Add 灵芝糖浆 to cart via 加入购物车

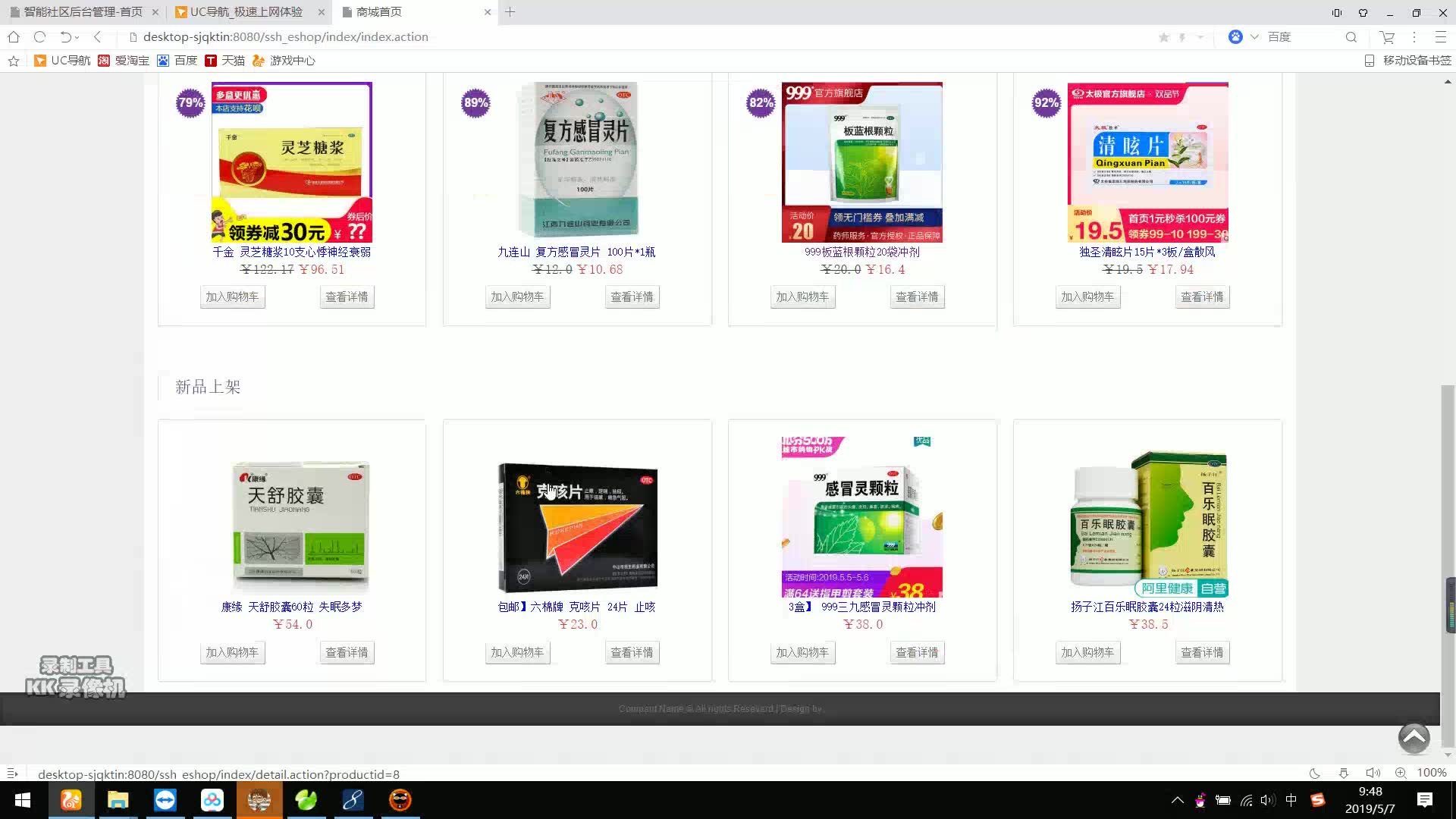[x=232, y=297]
